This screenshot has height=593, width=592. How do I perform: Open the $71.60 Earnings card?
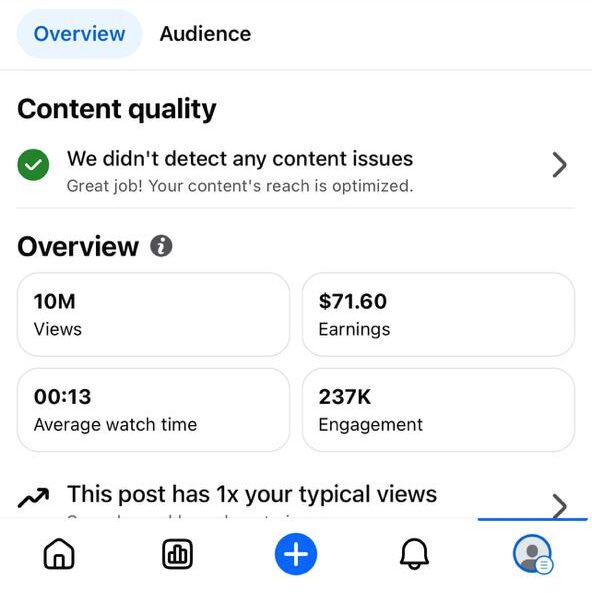click(x=438, y=314)
